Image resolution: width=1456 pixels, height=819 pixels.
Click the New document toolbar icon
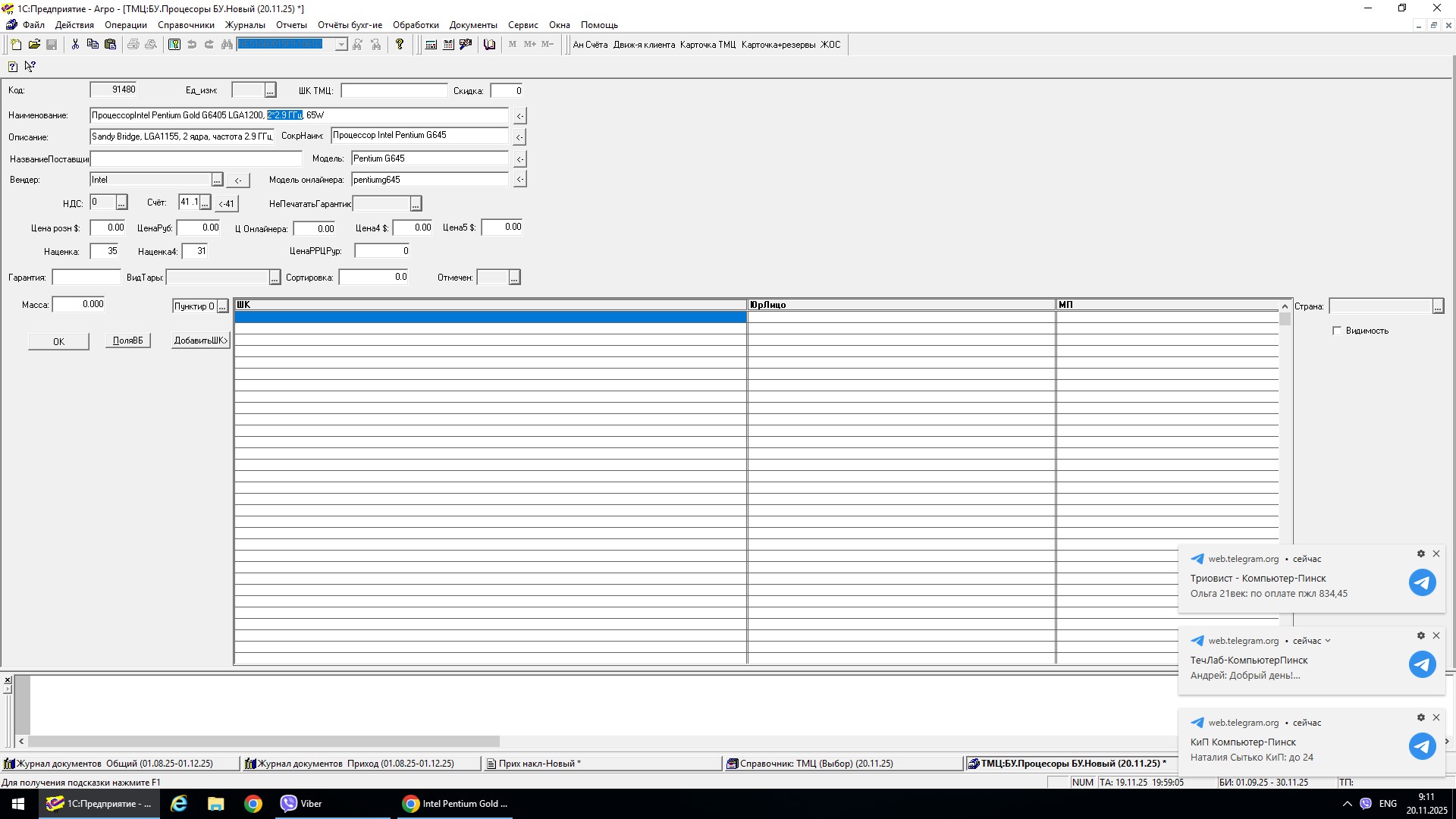[16, 45]
